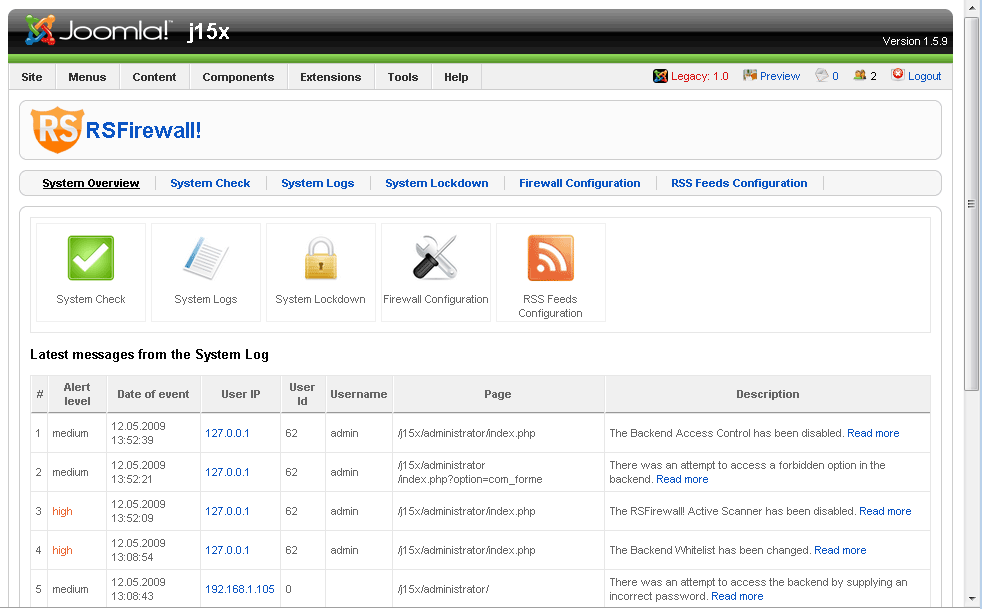The height and width of the screenshot is (609, 982).
Task: Click the Alert level column header
Action: click(77, 394)
